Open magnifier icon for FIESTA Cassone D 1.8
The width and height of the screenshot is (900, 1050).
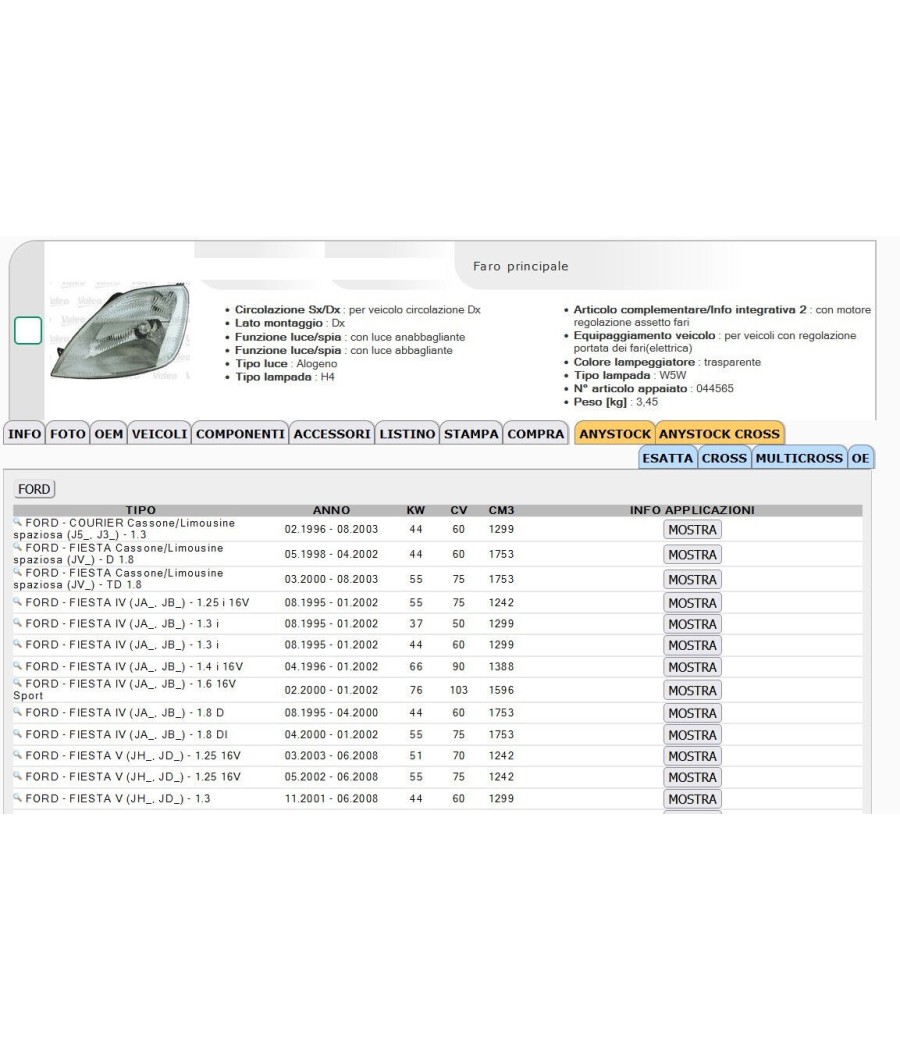pyautogui.click(x=18, y=547)
